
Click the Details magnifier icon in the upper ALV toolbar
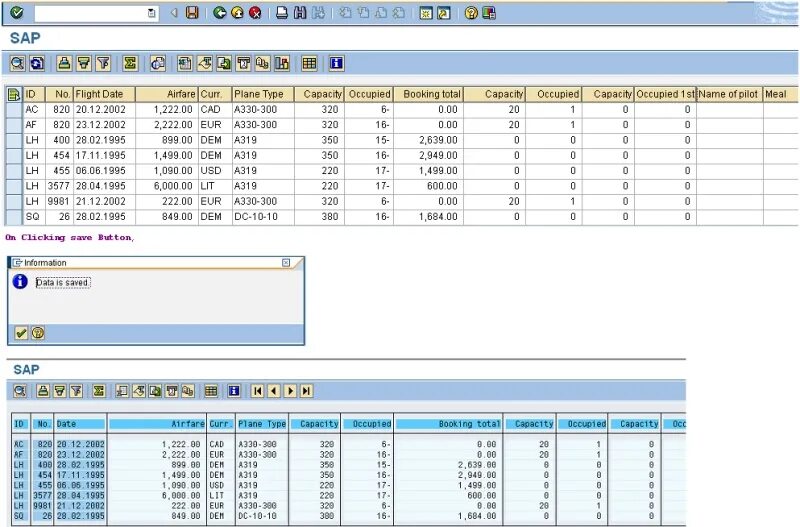(17, 63)
